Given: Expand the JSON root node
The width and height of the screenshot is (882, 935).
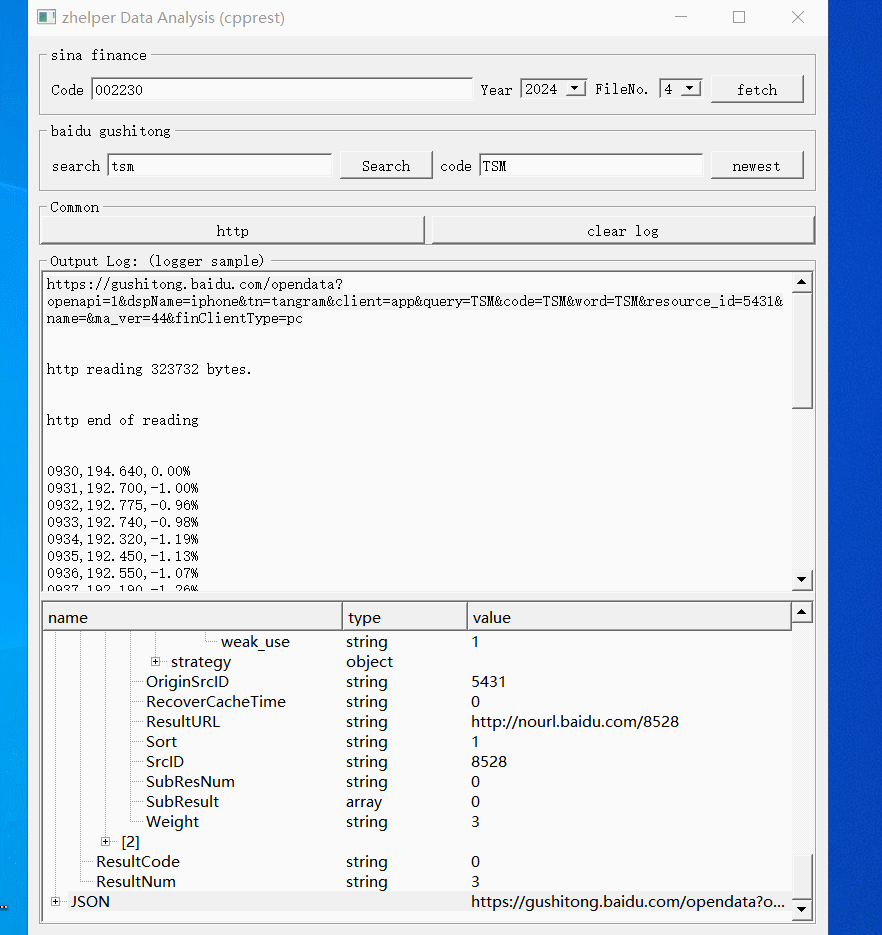Looking at the screenshot, I should tap(55, 902).
